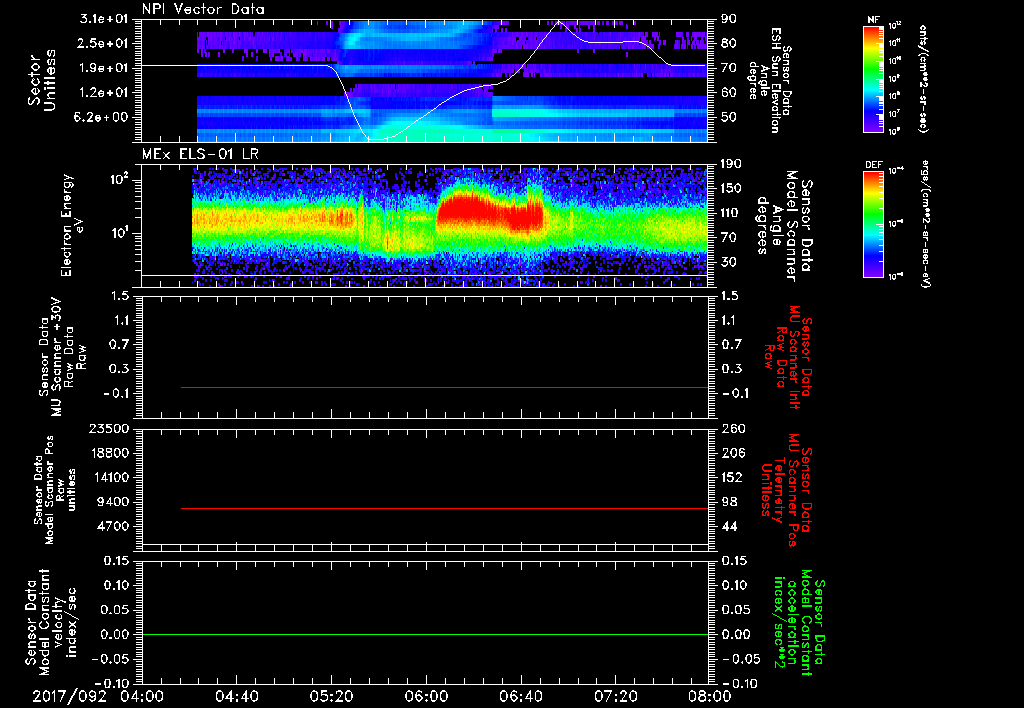This screenshot has width=1024, height=708.
Task: Click the 06:40 time axis label
Action: 520,696
